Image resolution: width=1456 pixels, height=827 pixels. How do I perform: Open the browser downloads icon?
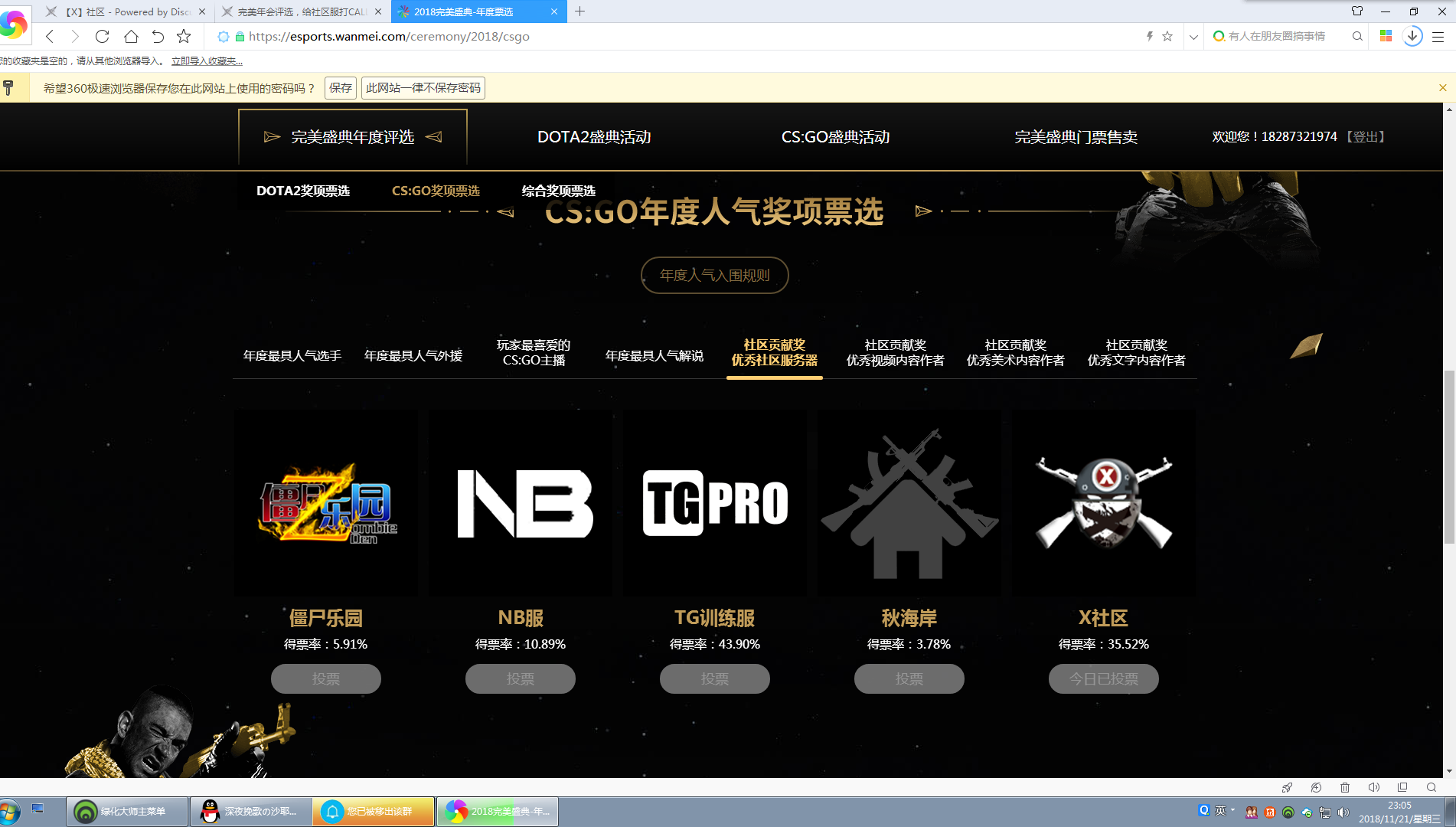pos(1412,36)
